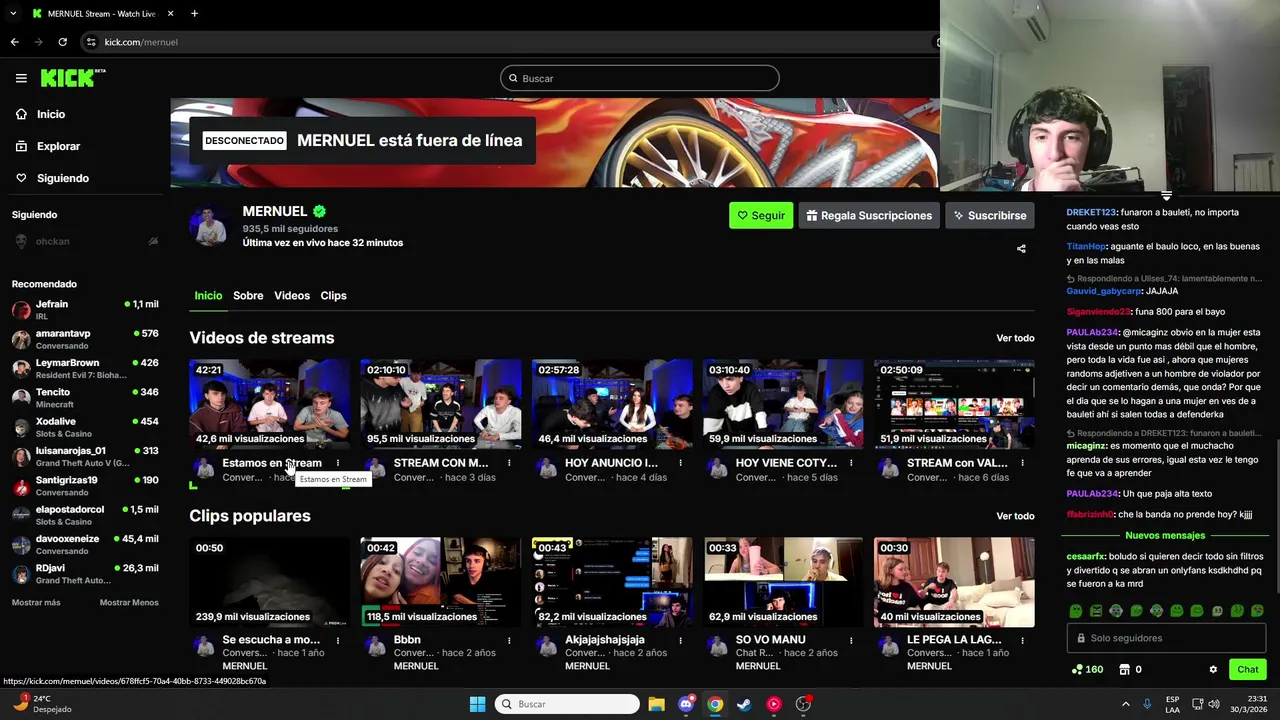Viewport: 1280px width, 720px height.
Task: Play the 00:33 'SO VO MANU' clip thumbnail
Action: pos(783,582)
